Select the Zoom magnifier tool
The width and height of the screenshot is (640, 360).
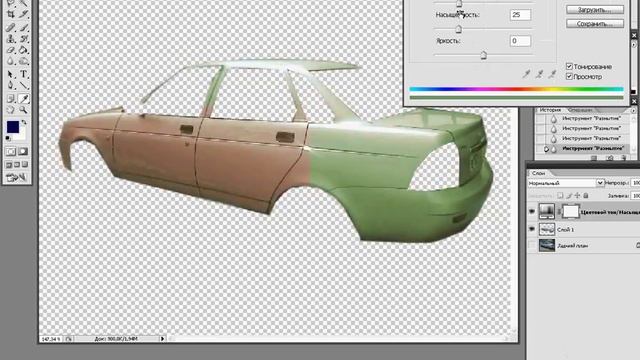[x=24, y=109]
